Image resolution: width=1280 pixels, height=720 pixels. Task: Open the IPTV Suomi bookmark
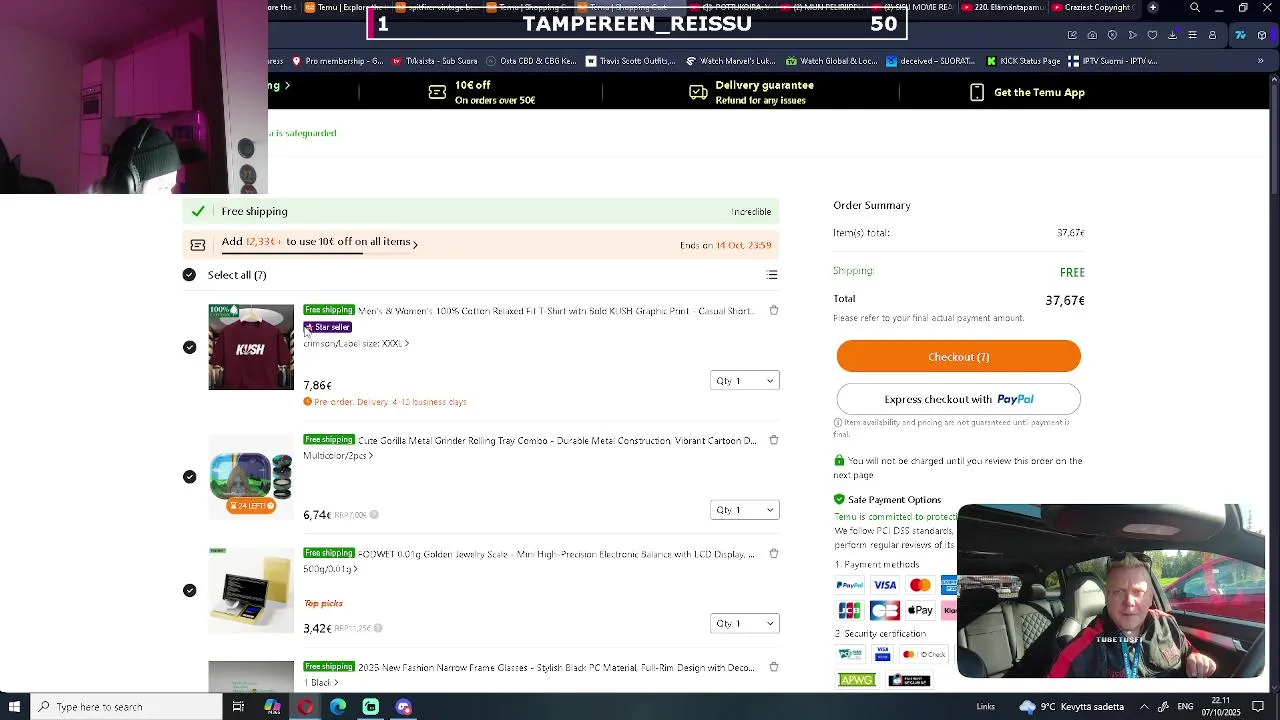pyautogui.click(x=1112, y=61)
